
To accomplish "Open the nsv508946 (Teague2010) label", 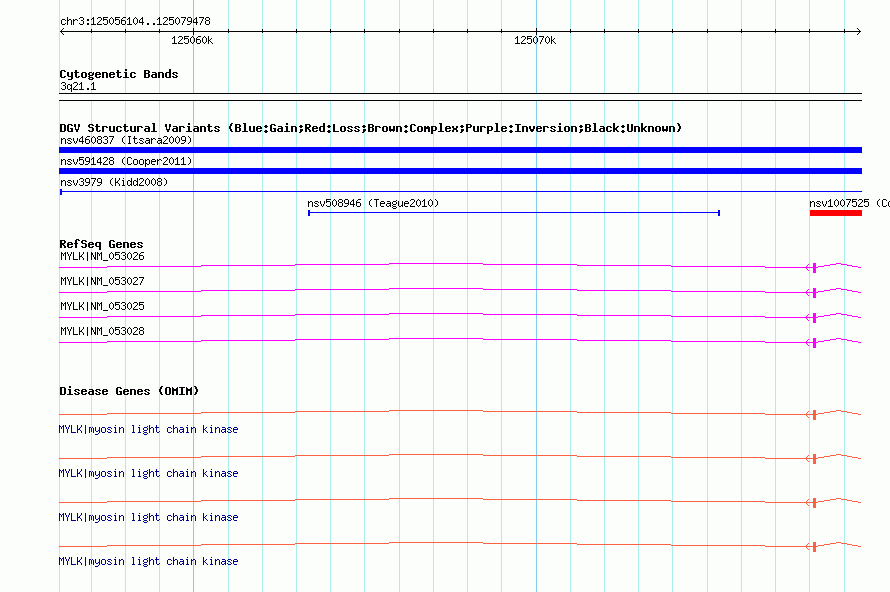I will pos(373,203).
